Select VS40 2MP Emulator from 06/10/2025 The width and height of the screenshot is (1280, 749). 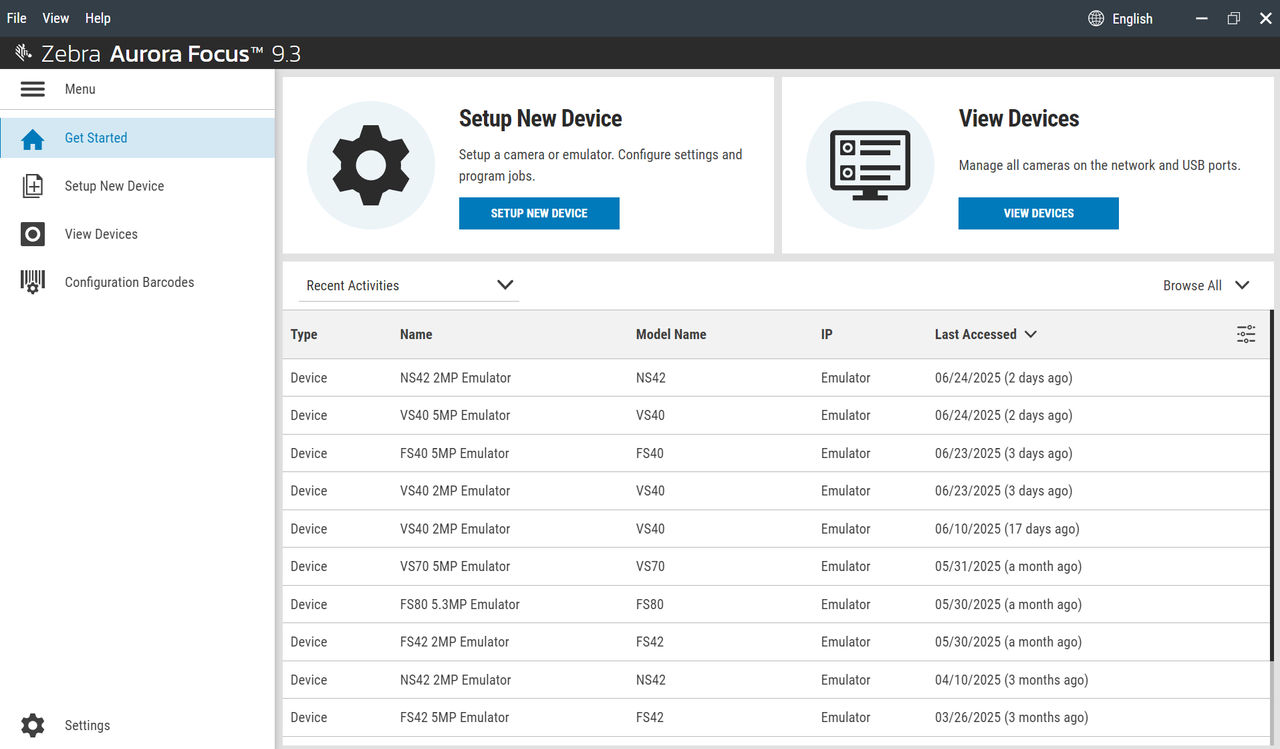[x=776, y=529]
